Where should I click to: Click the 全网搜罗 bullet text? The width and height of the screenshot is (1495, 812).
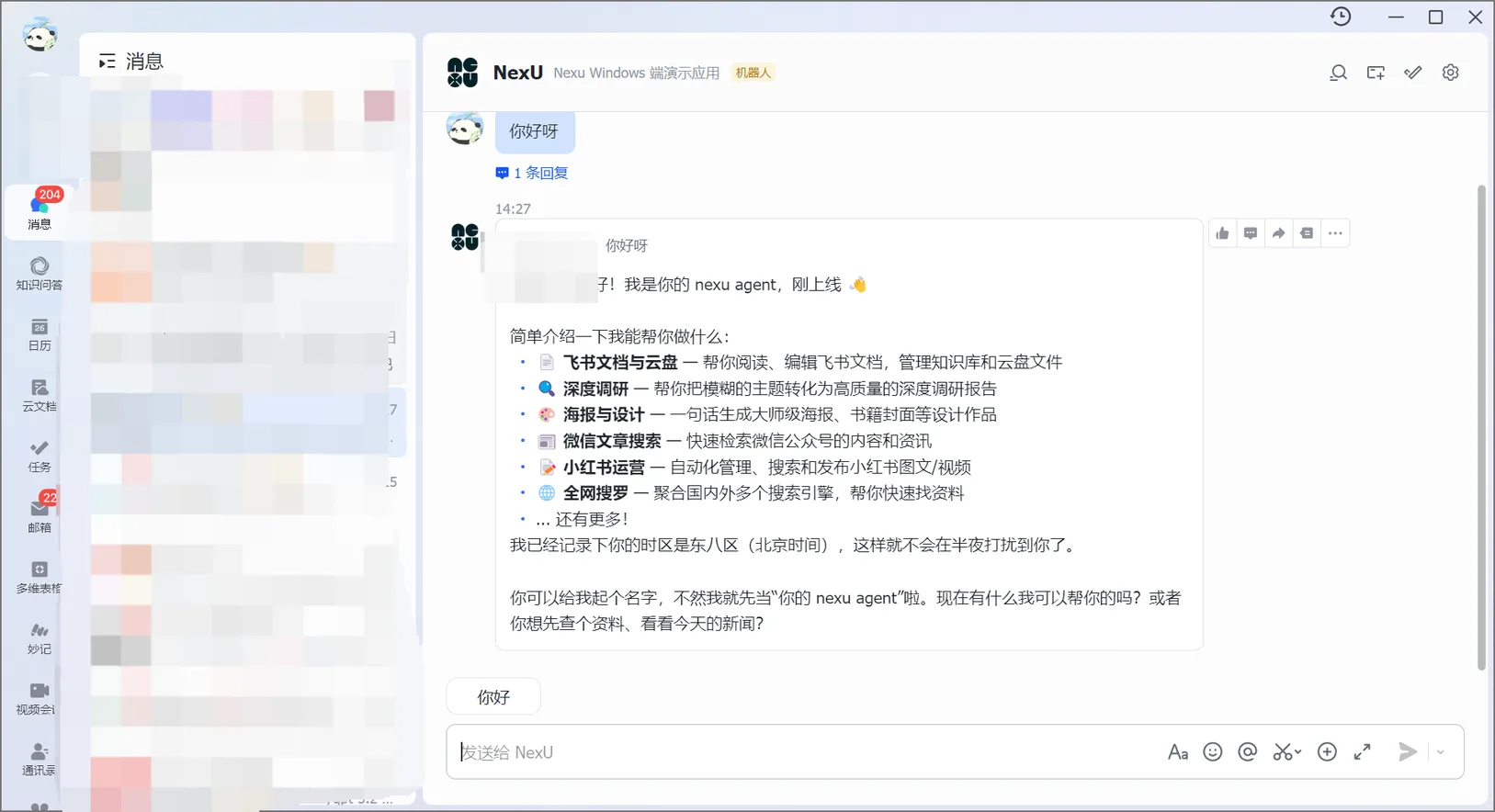[595, 493]
